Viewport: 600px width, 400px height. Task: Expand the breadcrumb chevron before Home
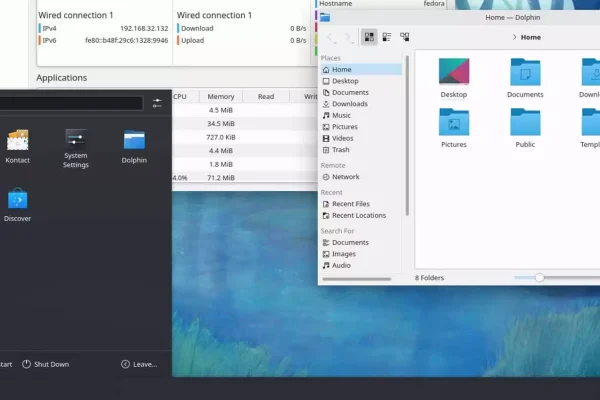(514, 37)
